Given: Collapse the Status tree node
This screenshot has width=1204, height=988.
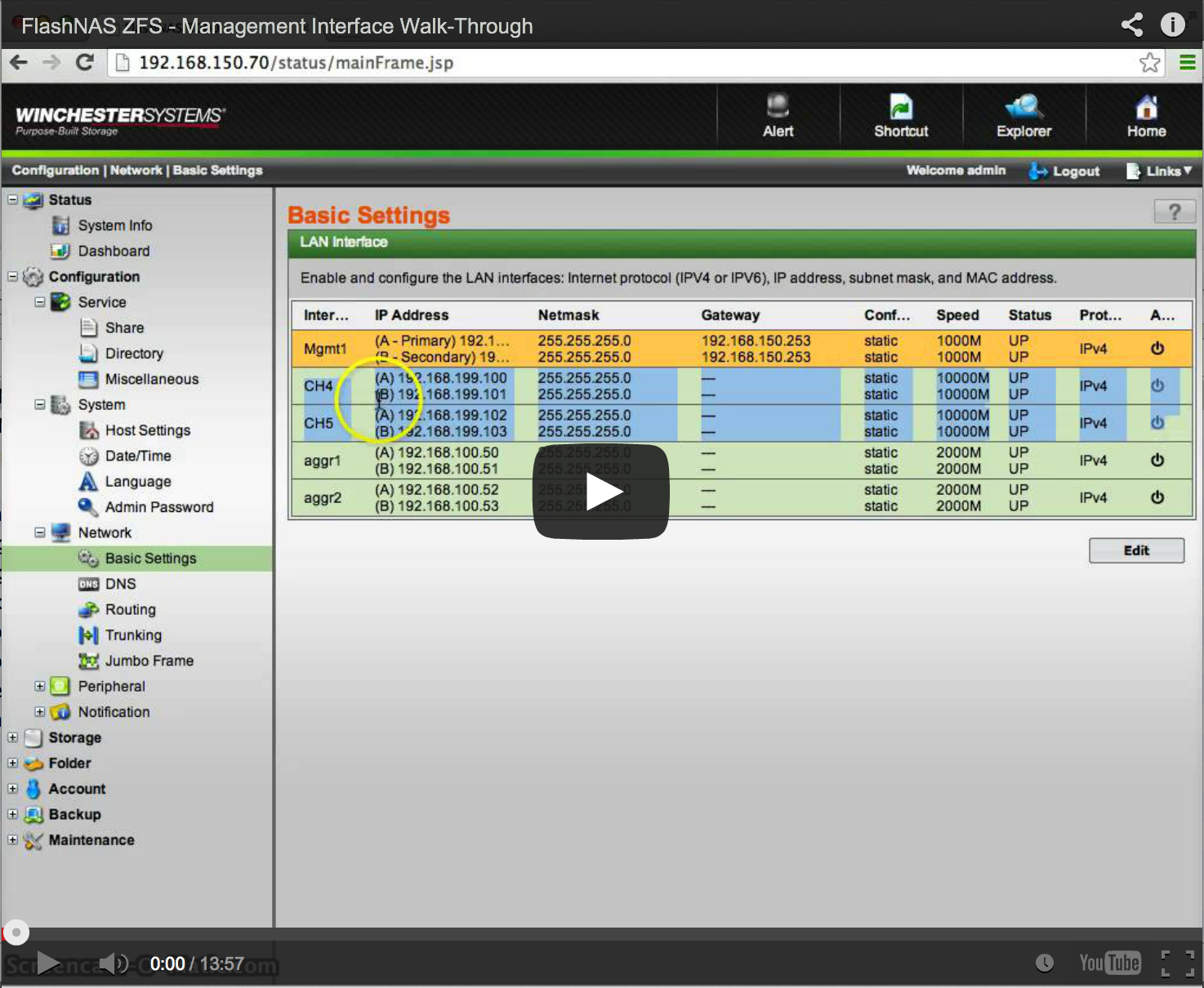Looking at the screenshot, I should [x=12, y=199].
